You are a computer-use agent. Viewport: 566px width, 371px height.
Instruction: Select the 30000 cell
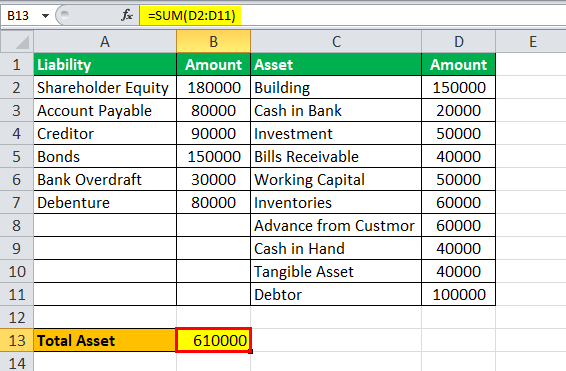(213, 179)
